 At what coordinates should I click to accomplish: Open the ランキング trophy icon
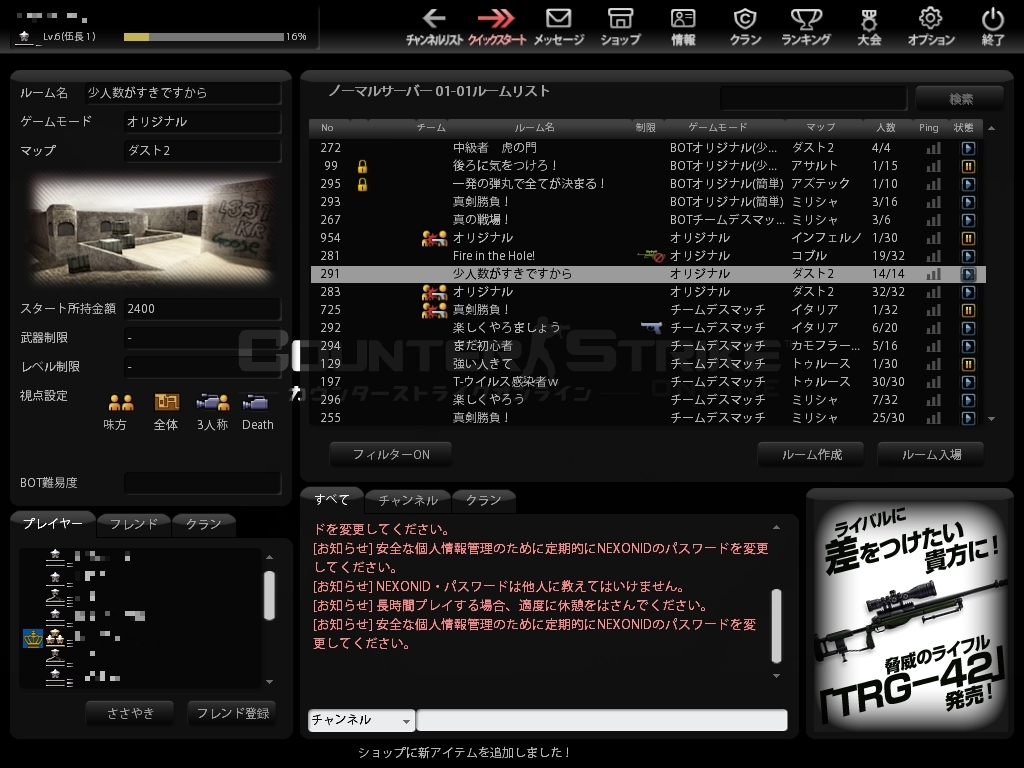coord(806,26)
